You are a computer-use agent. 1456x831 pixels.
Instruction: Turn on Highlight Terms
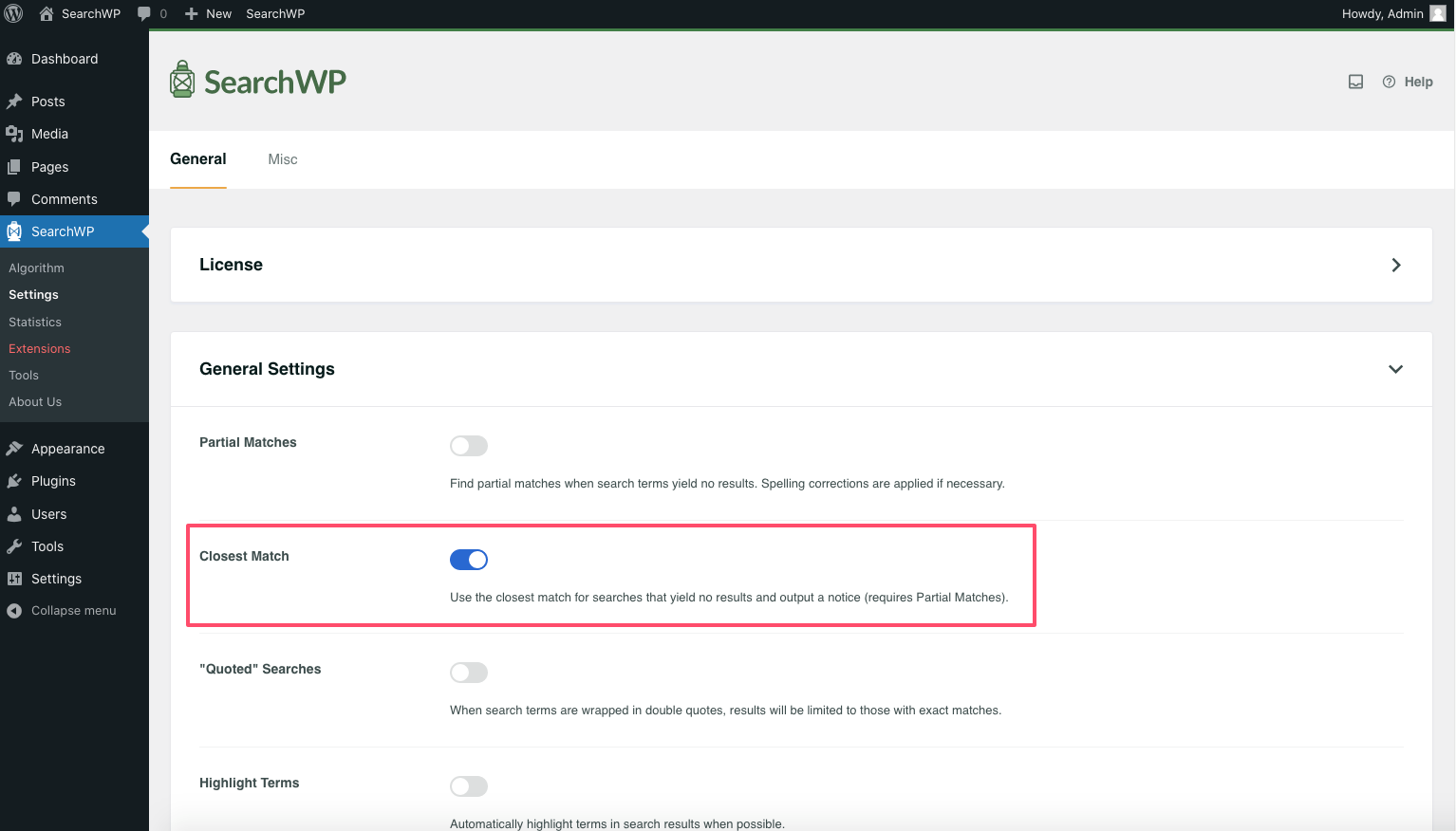(468, 785)
